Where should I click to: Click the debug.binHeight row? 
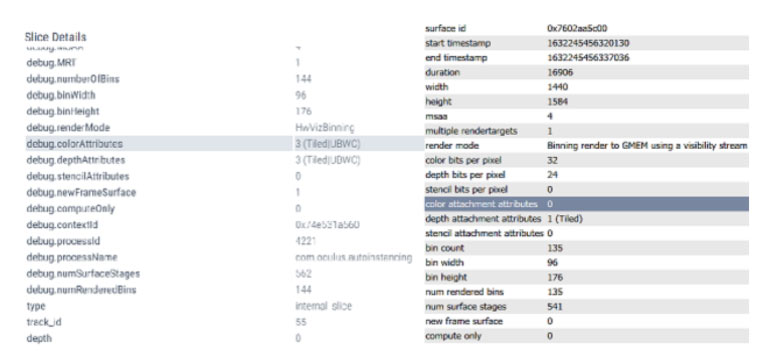pyautogui.click(x=220, y=111)
